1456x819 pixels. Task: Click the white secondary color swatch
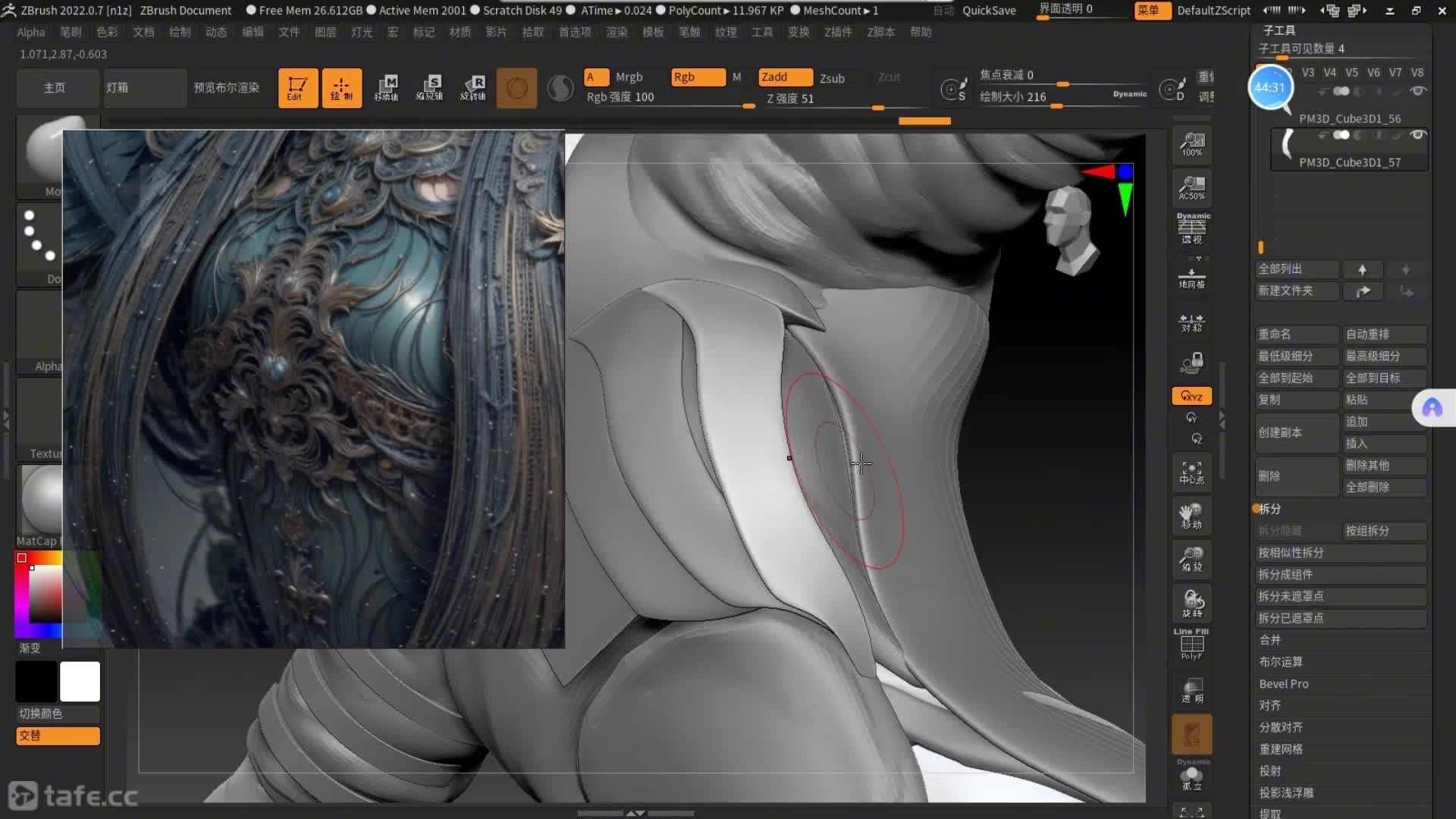[x=80, y=681]
